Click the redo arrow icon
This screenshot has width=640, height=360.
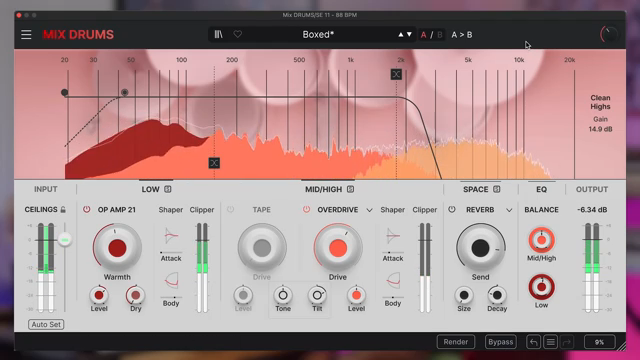coord(567,342)
